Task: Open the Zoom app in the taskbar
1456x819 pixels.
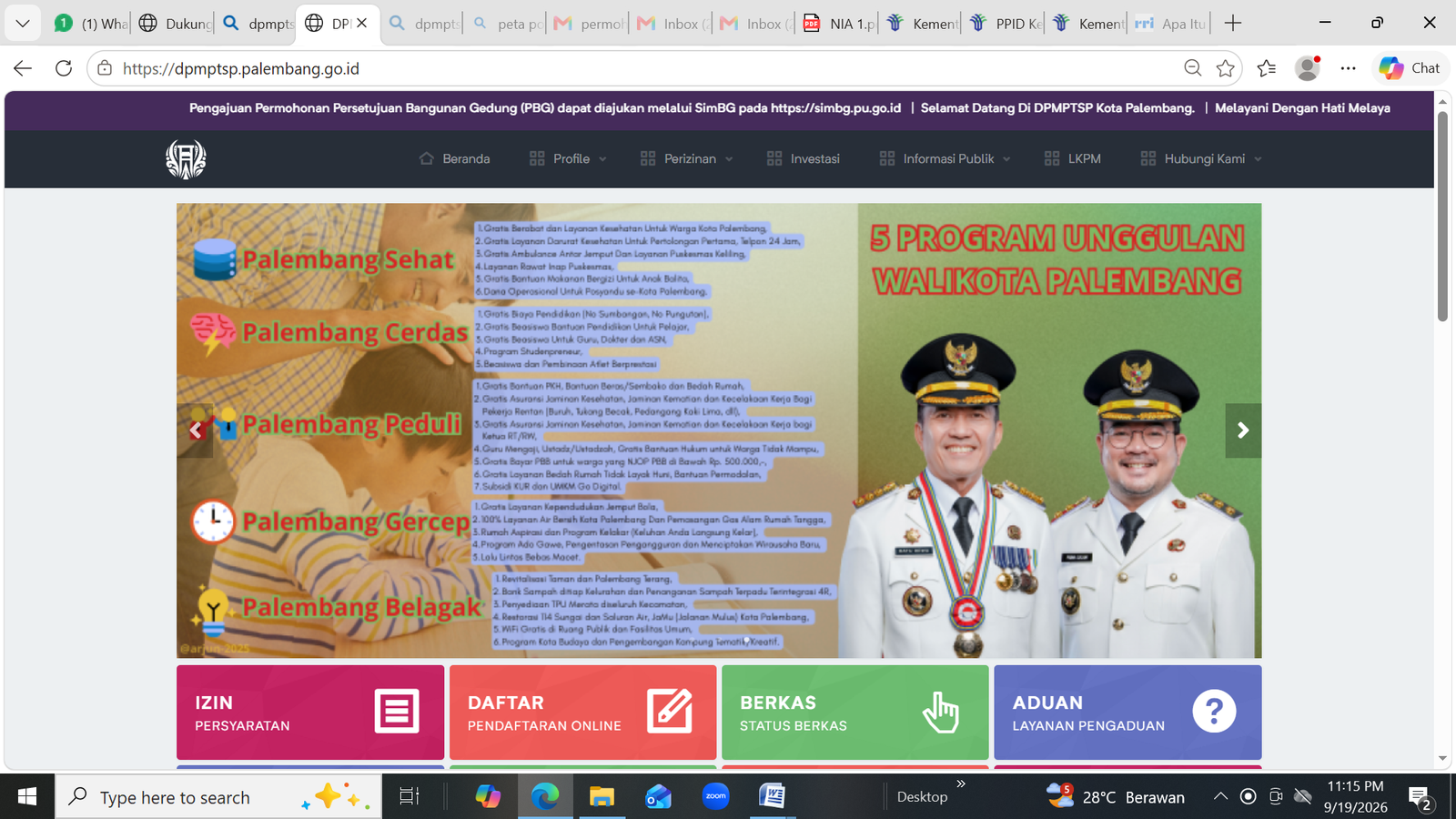Action: (x=716, y=797)
